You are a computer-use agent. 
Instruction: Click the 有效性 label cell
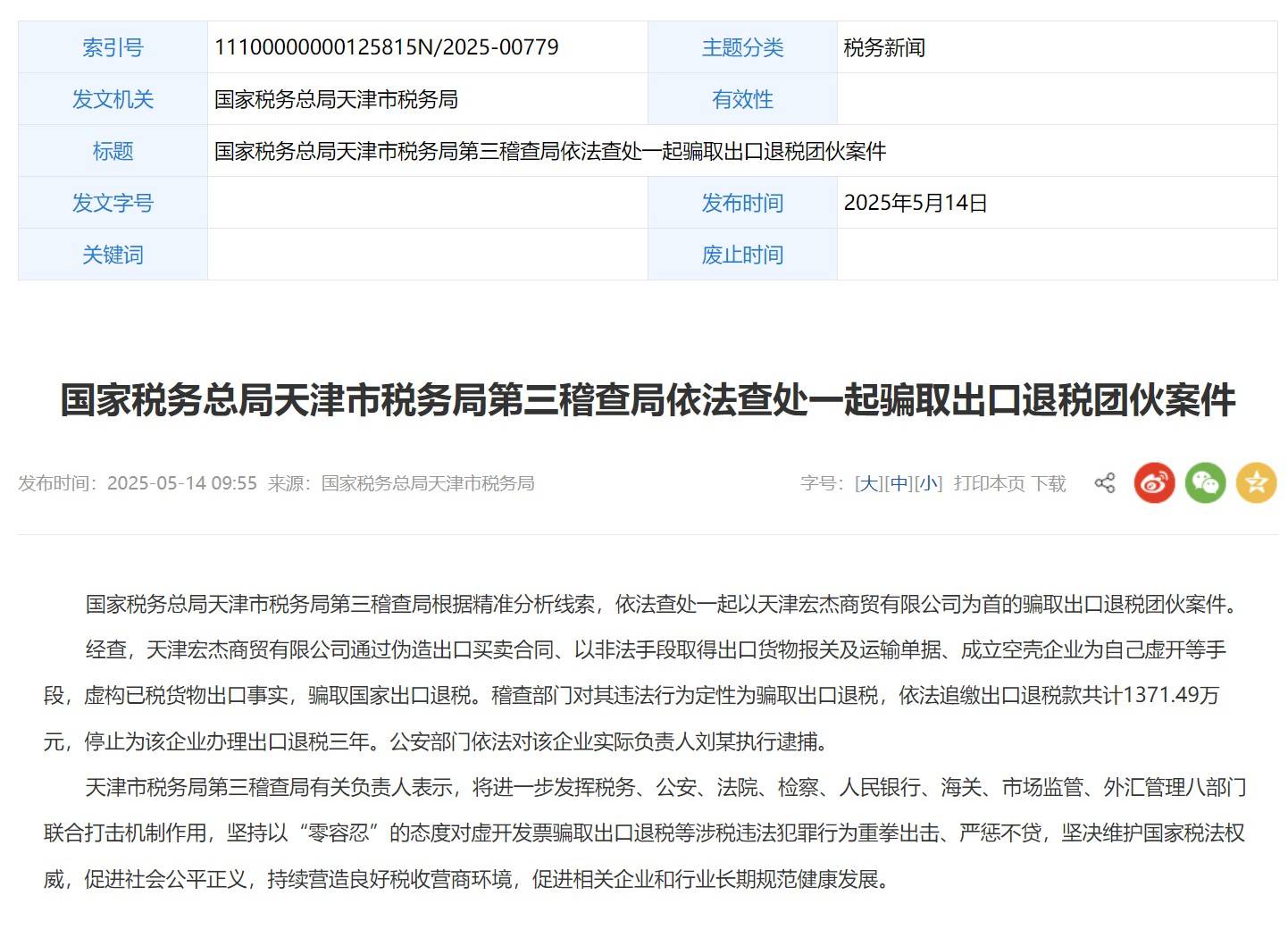[742, 99]
